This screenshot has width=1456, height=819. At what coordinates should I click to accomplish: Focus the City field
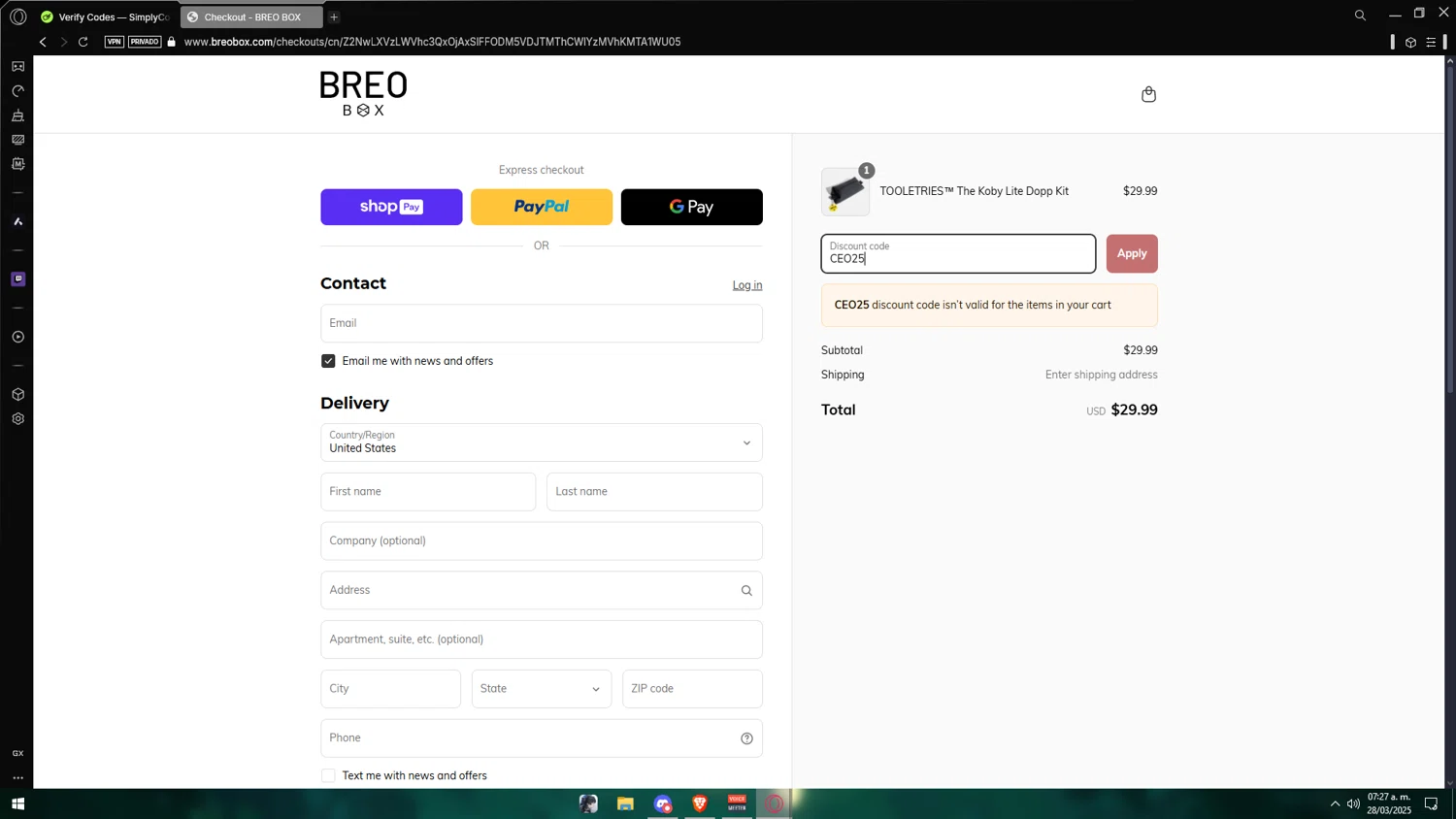[391, 689]
